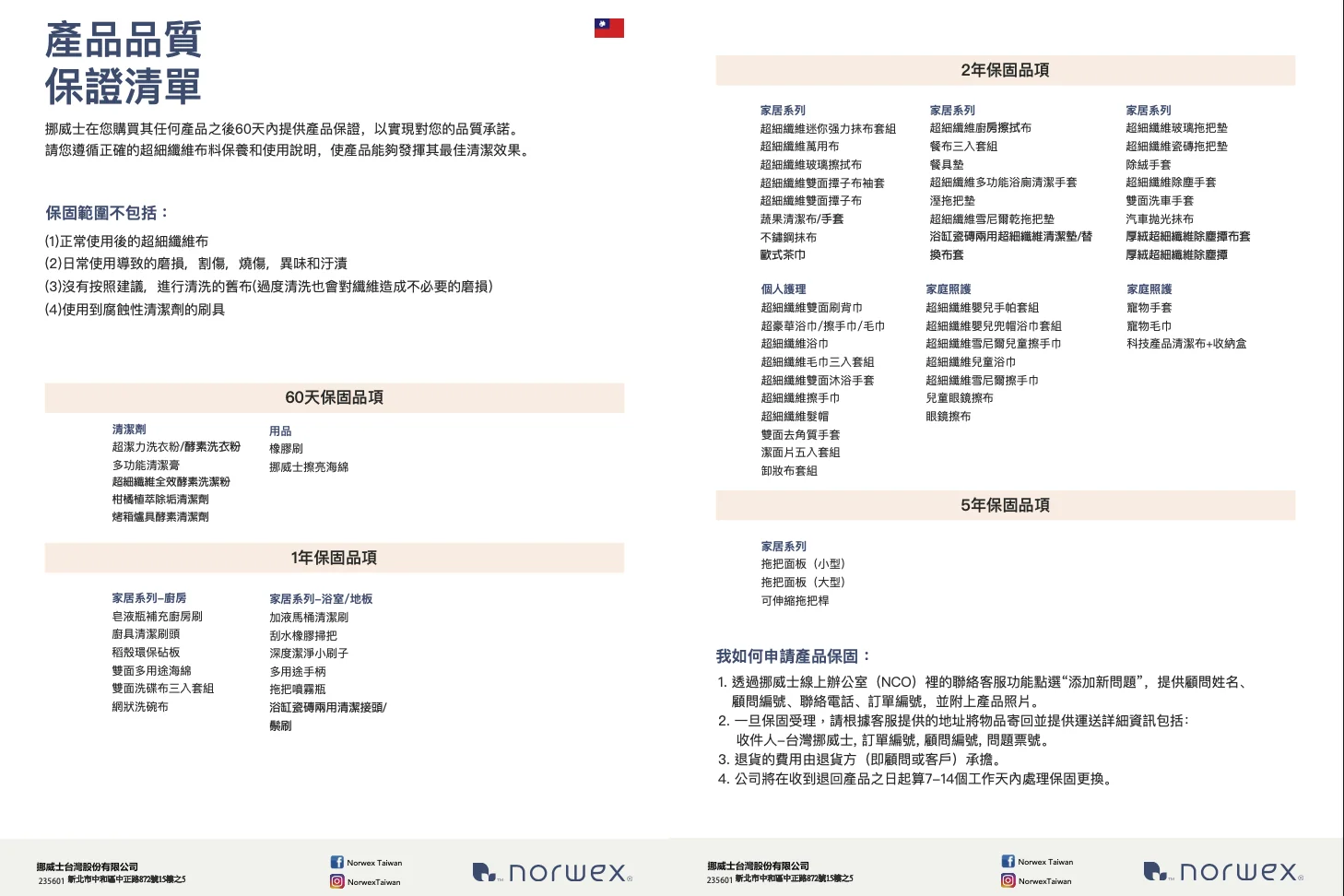This screenshot has height=896, width=1344.
Task: Open Norwex Taiwan Facebook link on left page
Action: coord(374,863)
